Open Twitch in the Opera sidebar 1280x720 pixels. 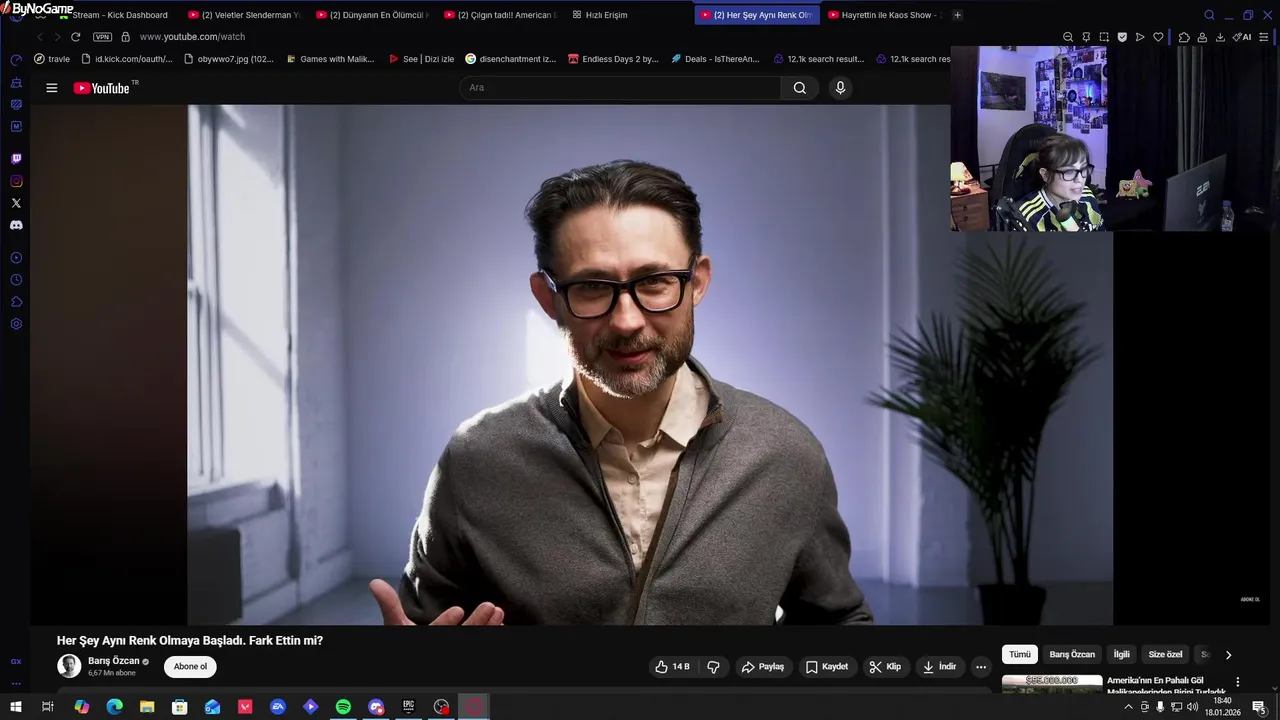coord(16,159)
